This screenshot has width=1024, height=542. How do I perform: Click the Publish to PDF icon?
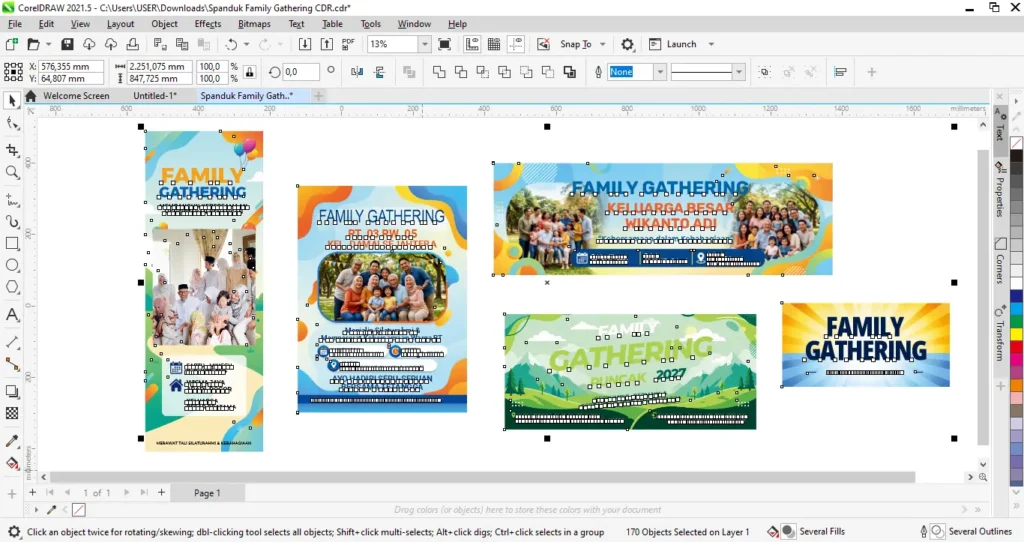tap(348, 44)
